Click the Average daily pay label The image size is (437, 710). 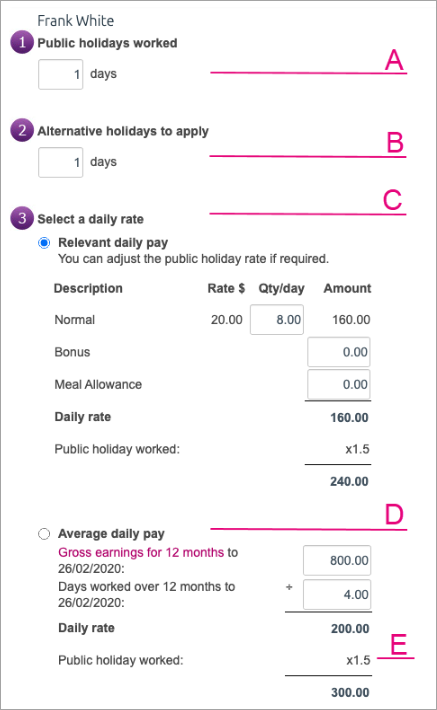click(111, 534)
